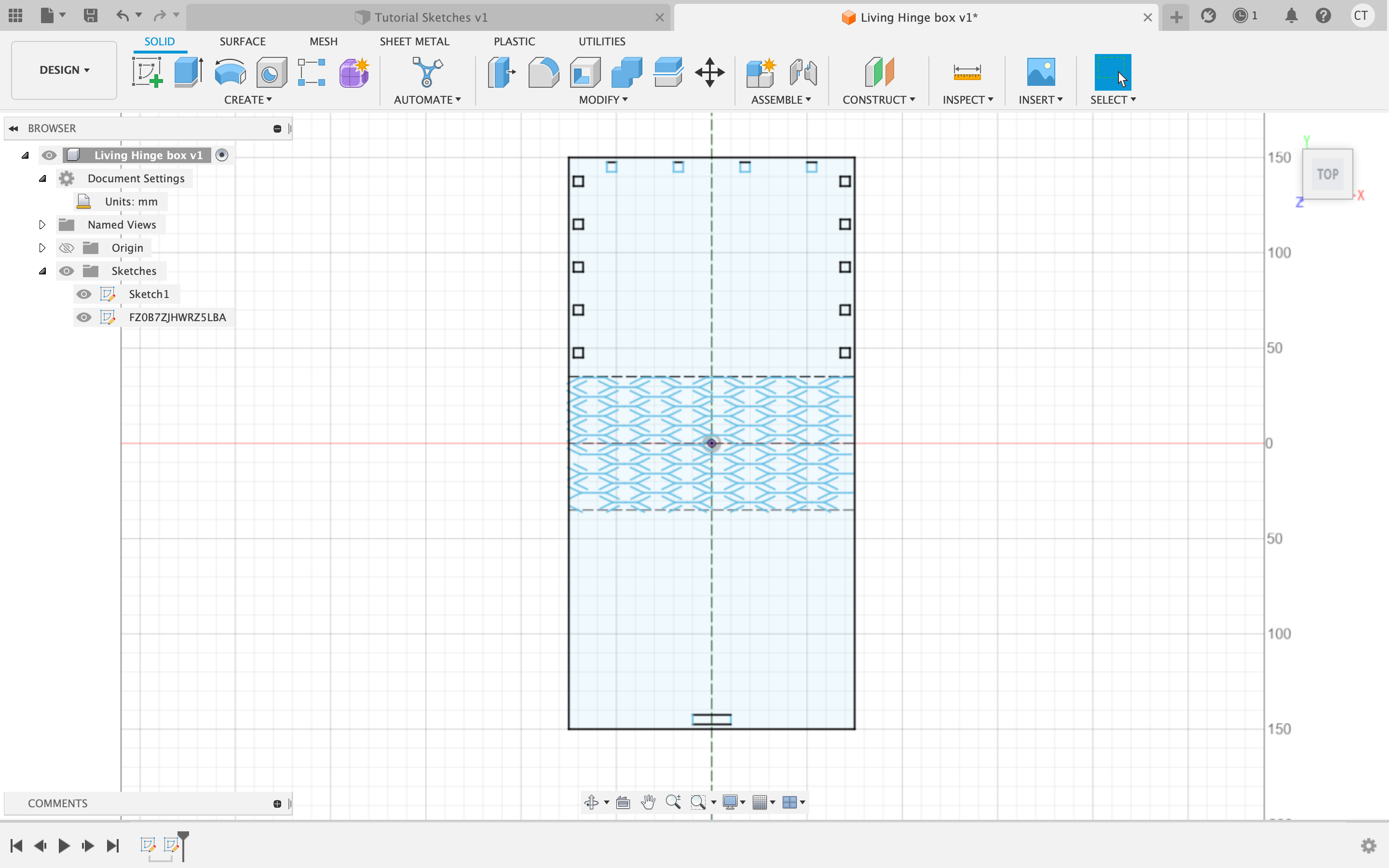
Task: Click the Extrude tool icon
Action: click(188, 72)
